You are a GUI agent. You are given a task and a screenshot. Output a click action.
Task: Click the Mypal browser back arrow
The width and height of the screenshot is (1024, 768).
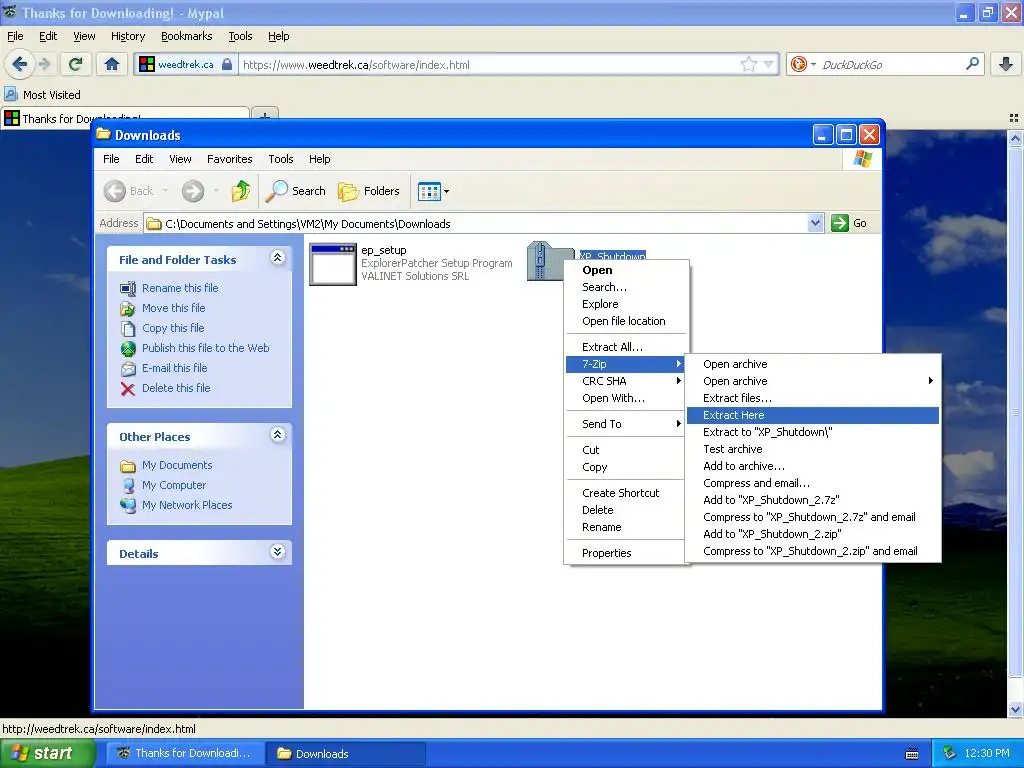coord(20,64)
